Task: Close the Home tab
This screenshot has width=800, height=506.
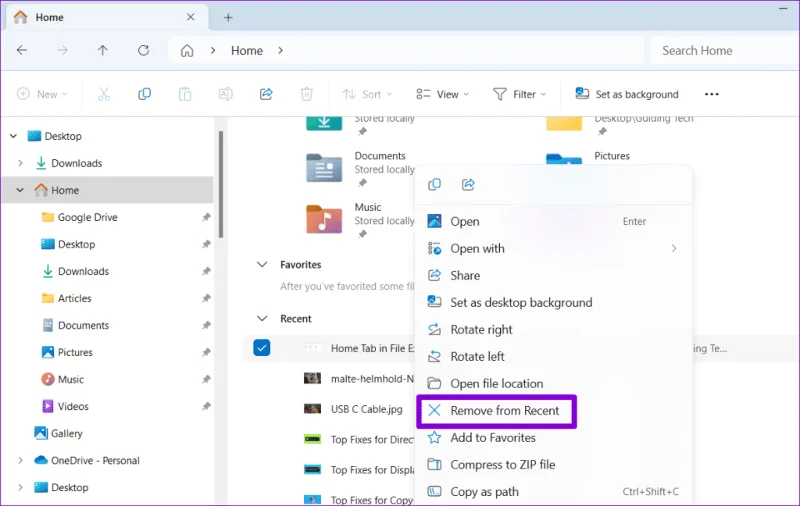Action: click(x=190, y=17)
